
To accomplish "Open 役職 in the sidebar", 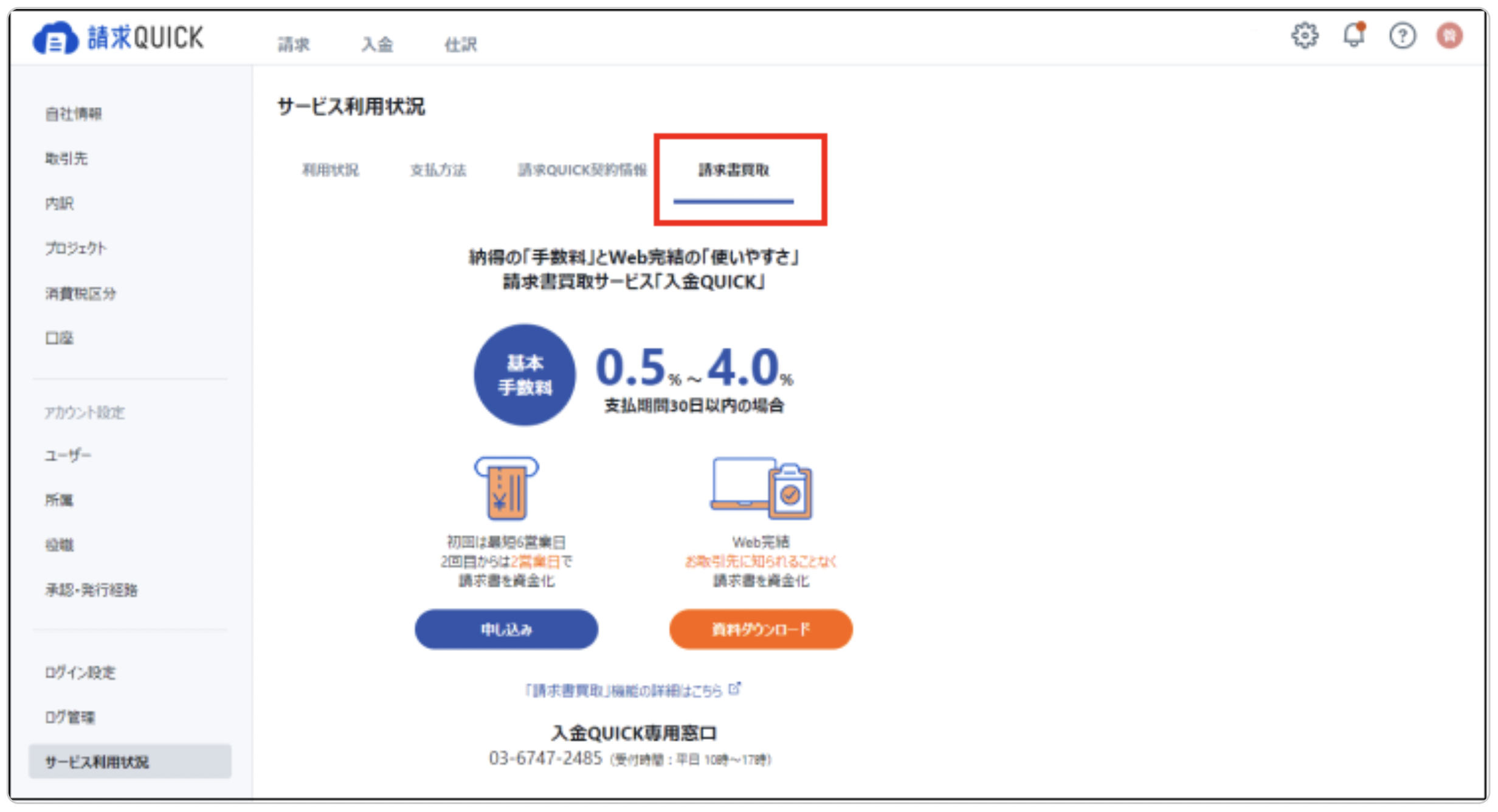I will [59, 545].
